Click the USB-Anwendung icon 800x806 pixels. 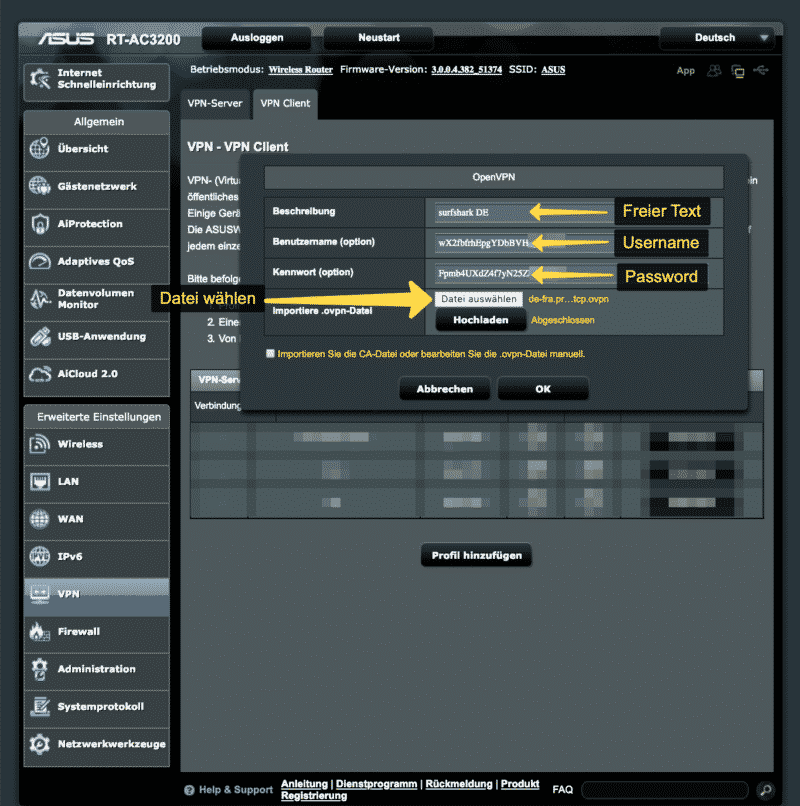(x=40, y=336)
